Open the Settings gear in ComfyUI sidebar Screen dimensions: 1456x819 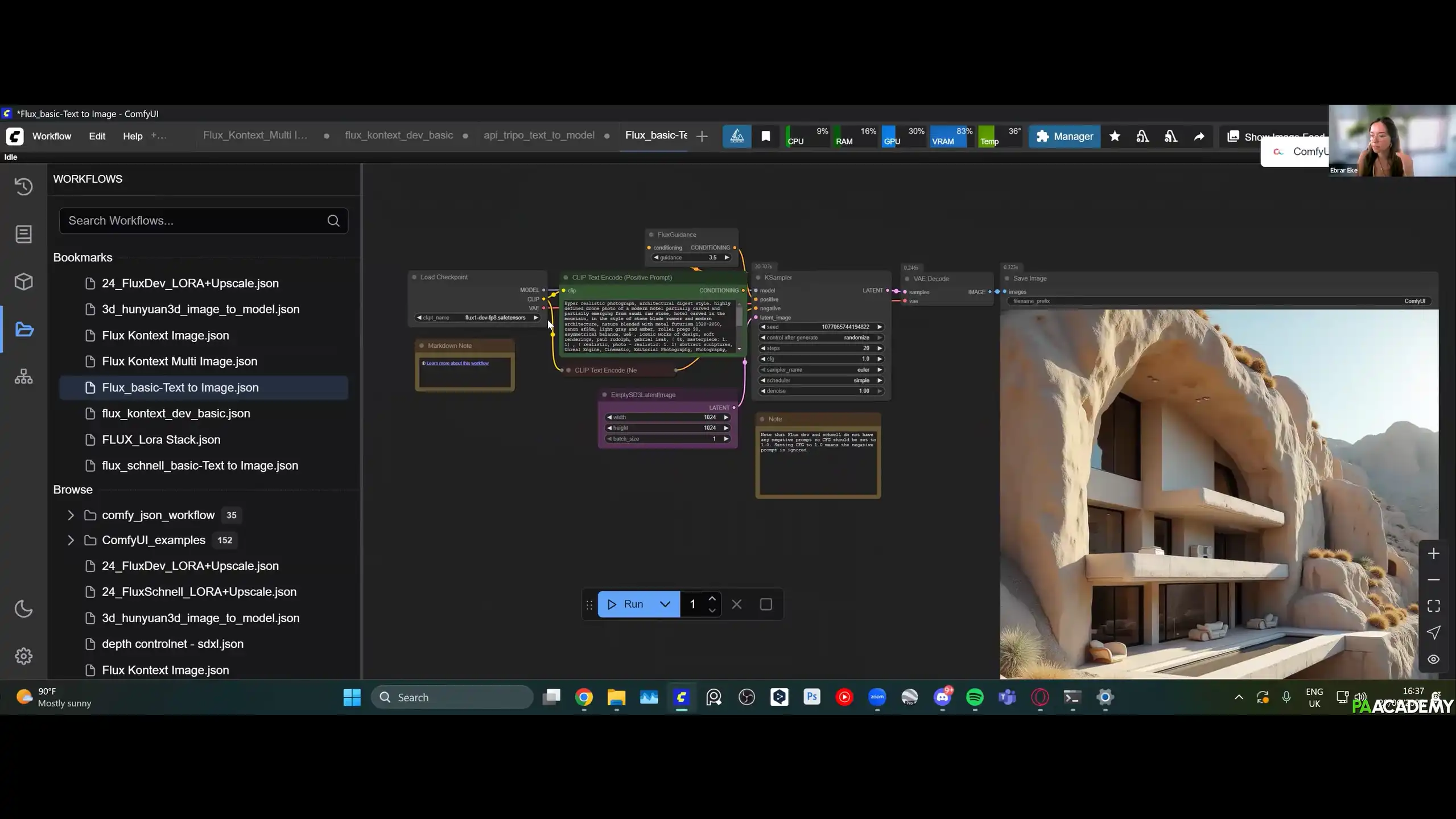(x=23, y=656)
